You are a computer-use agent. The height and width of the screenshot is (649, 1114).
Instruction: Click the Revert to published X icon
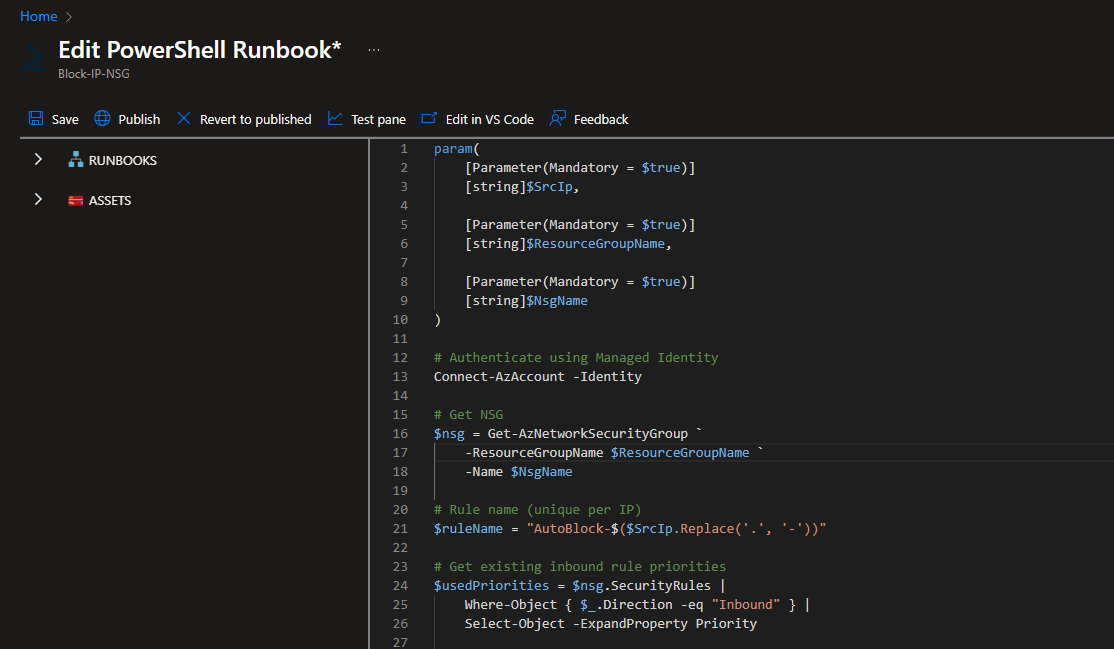click(184, 119)
